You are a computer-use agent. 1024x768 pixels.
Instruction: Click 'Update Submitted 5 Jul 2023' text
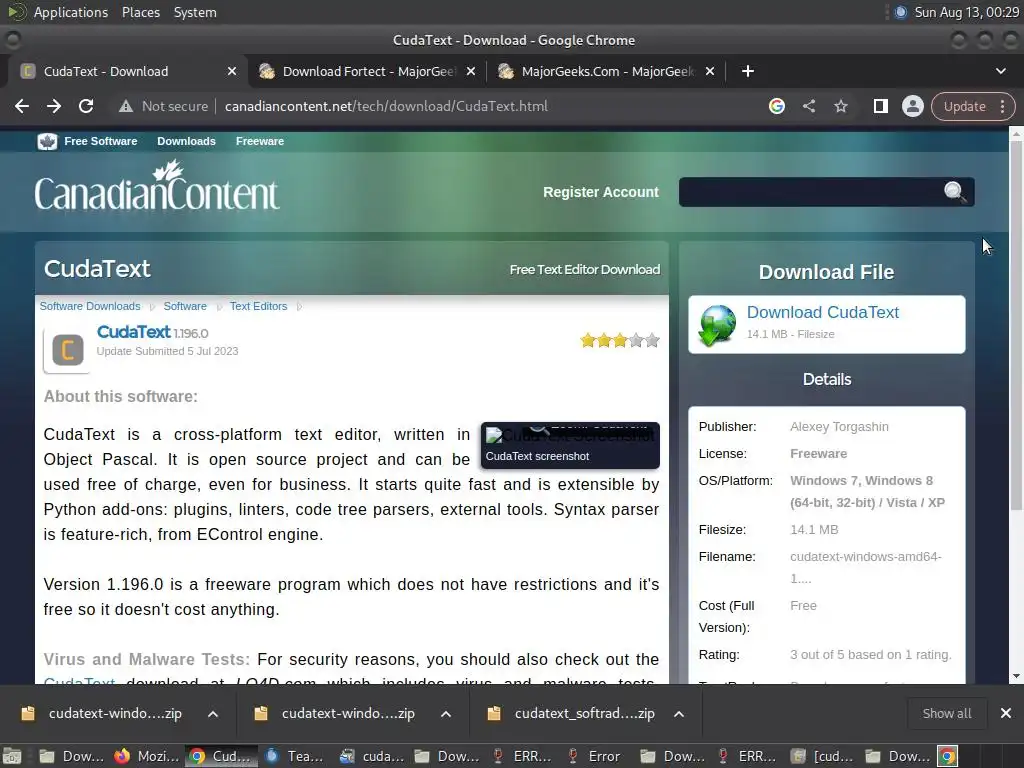coord(167,351)
